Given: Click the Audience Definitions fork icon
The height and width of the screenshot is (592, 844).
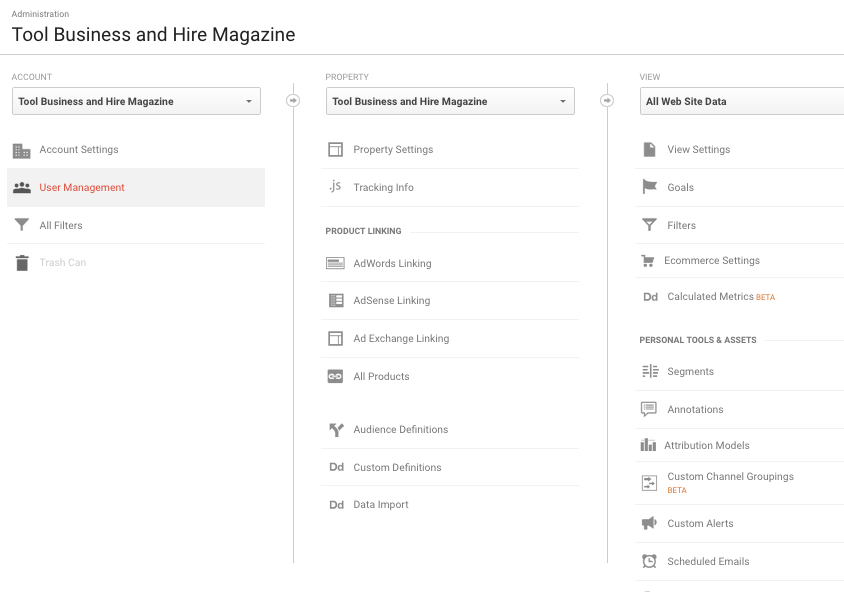Looking at the screenshot, I should [x=336, y=429].
